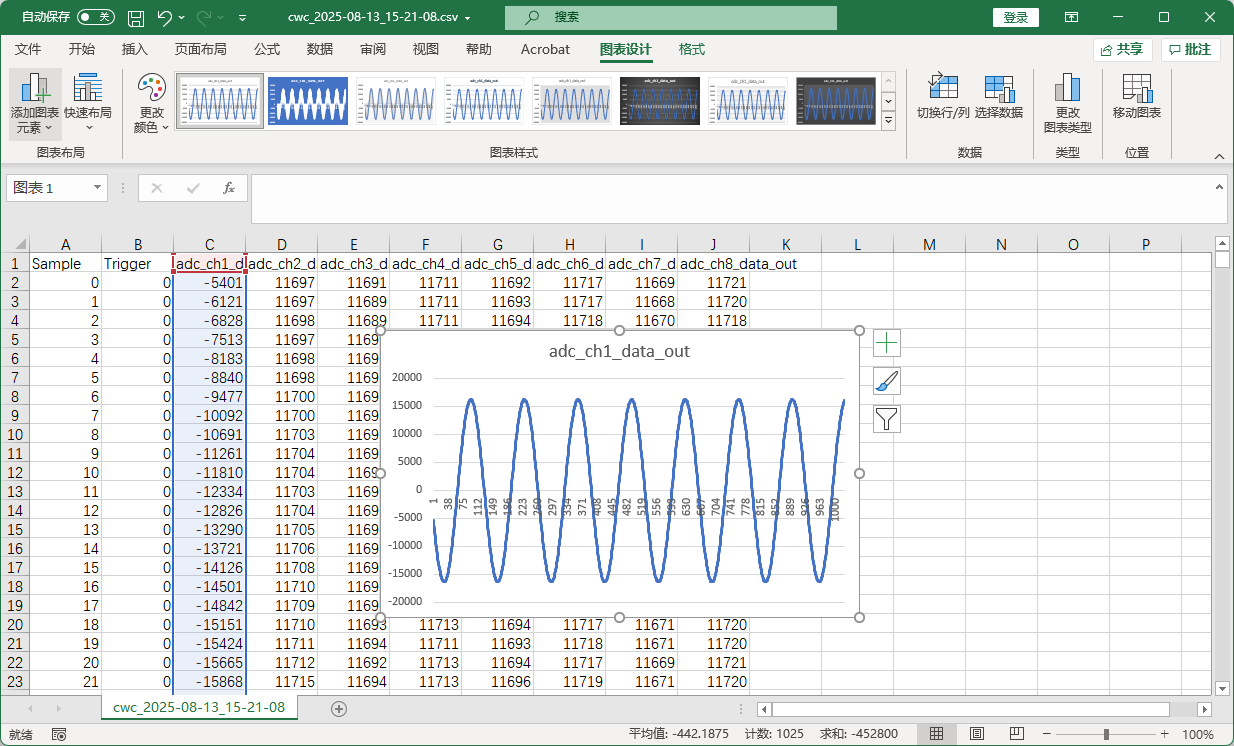This screenshot has width=1234, height=746.
Task: Click the 100% zoom level
Action: coord(1197,735)
